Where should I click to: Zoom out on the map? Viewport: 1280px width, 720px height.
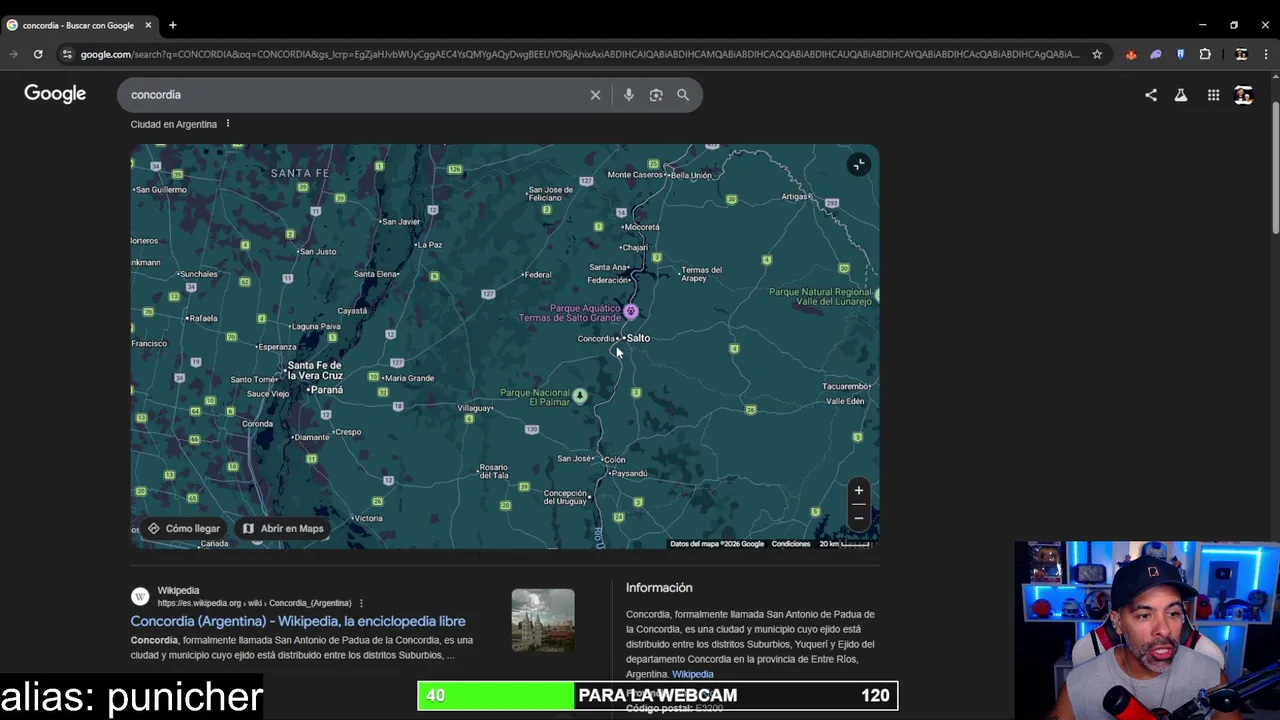[858, 518]
